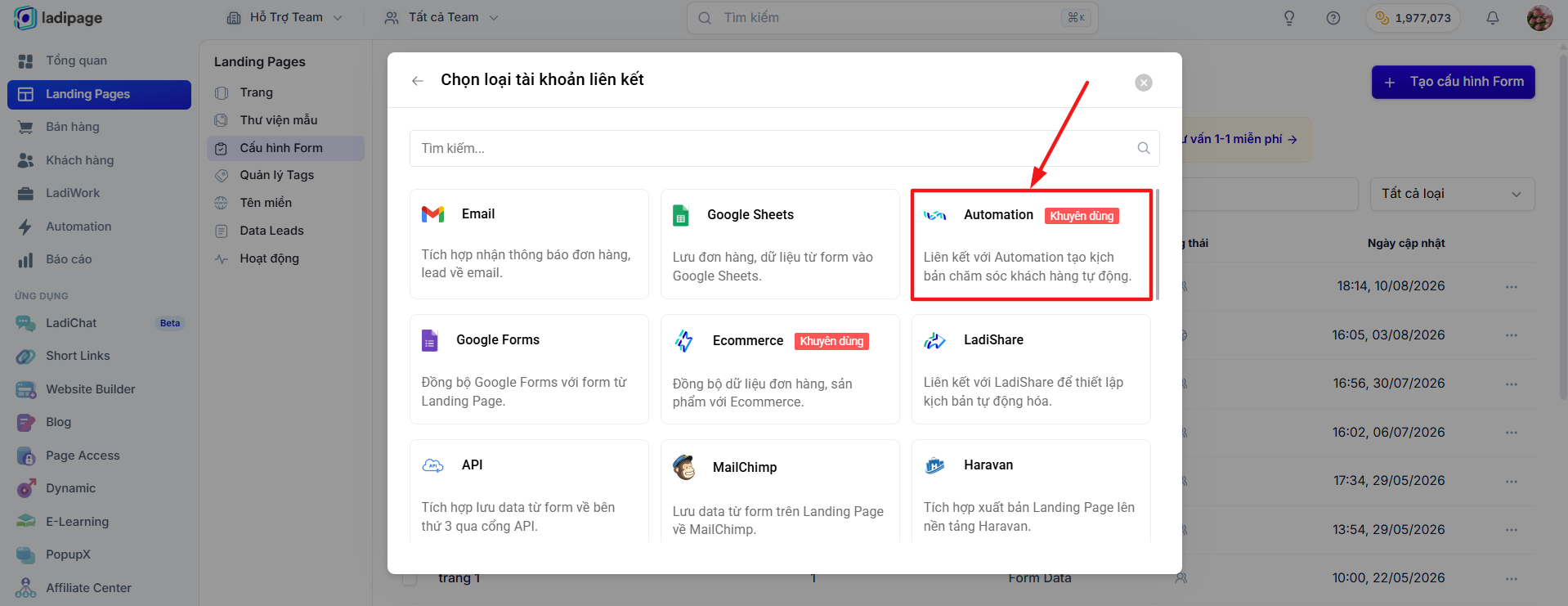Click the Ecommerce lightning icon
Image resolution: width=1568 pixels, height=606 pixels.
point(684,341)
